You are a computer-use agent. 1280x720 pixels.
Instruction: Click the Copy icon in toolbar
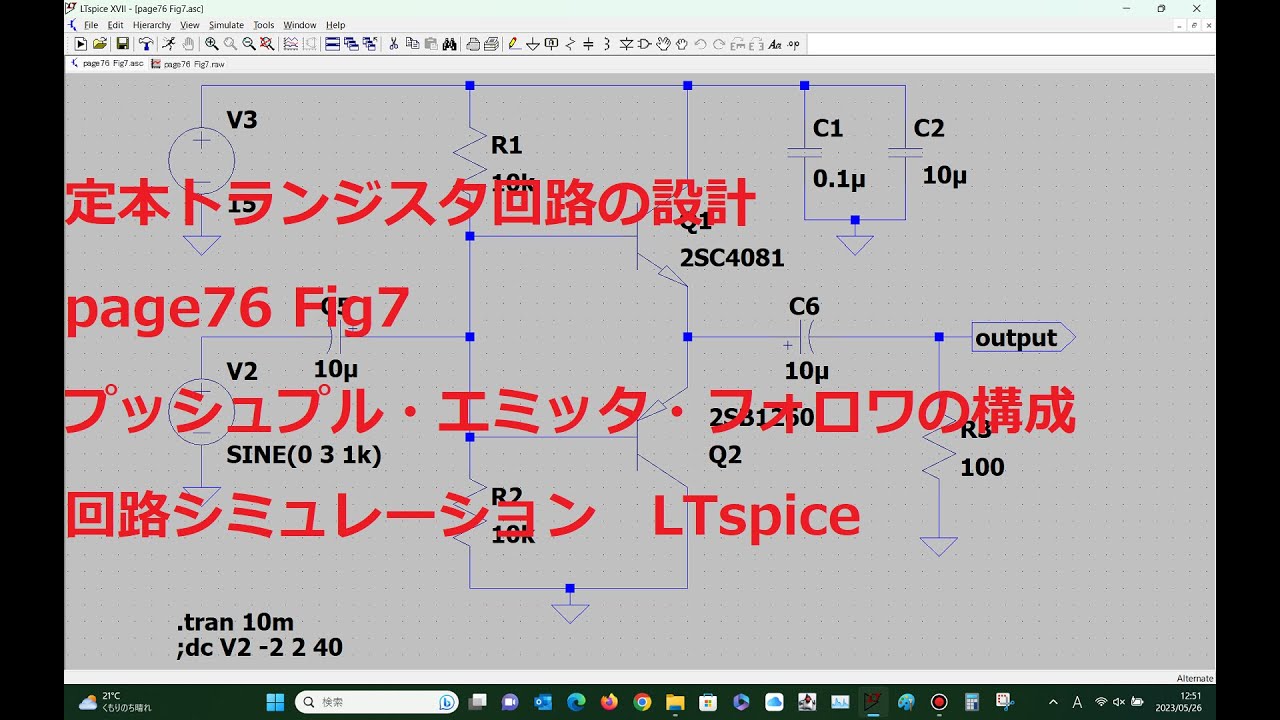tap(413, 44)
